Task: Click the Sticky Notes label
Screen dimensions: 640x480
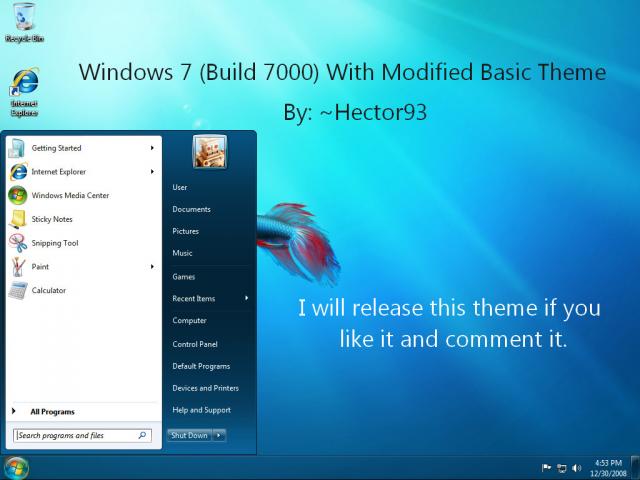Action: 52,219
